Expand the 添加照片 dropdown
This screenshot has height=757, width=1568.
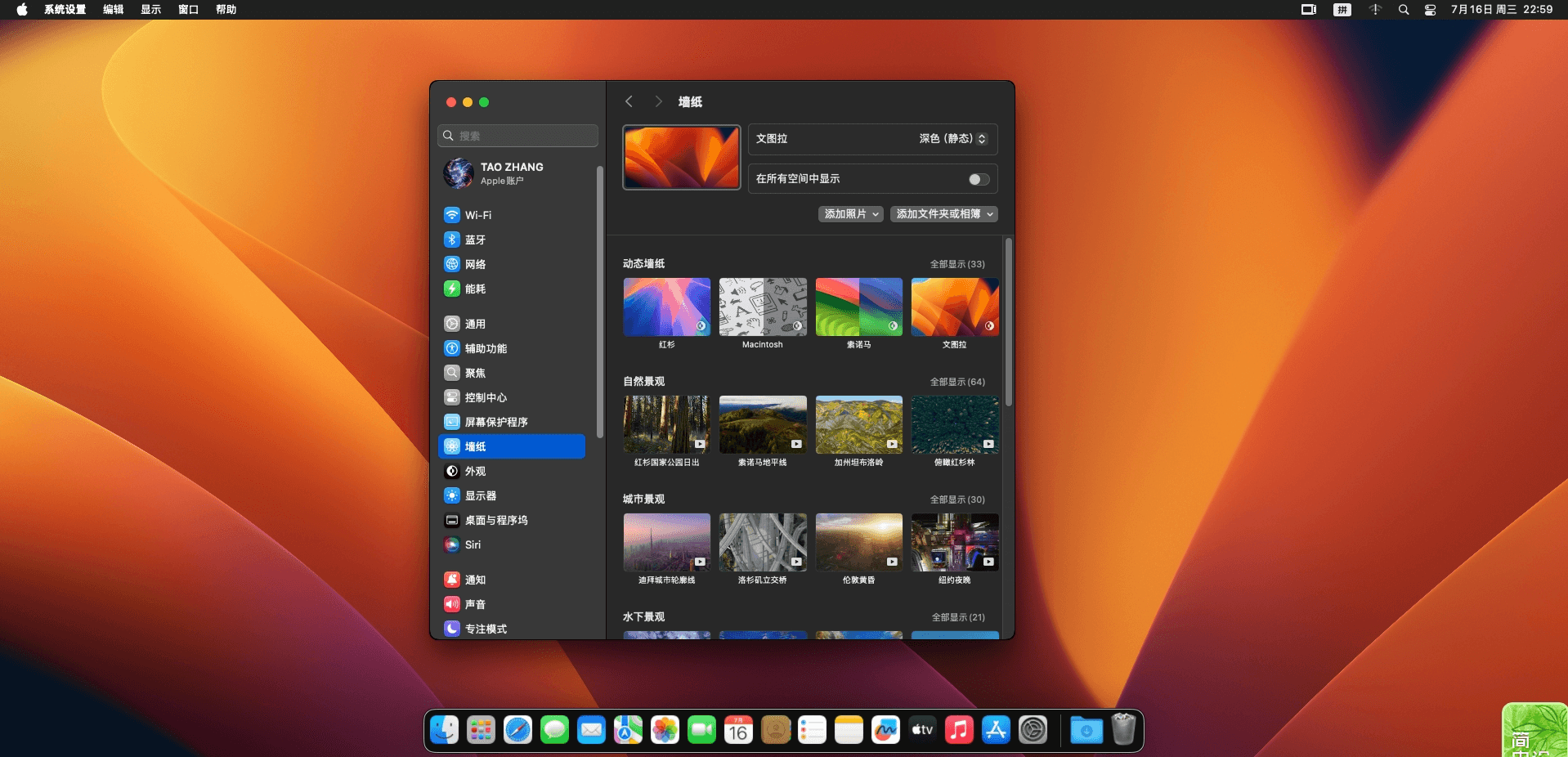click(850, 214)
